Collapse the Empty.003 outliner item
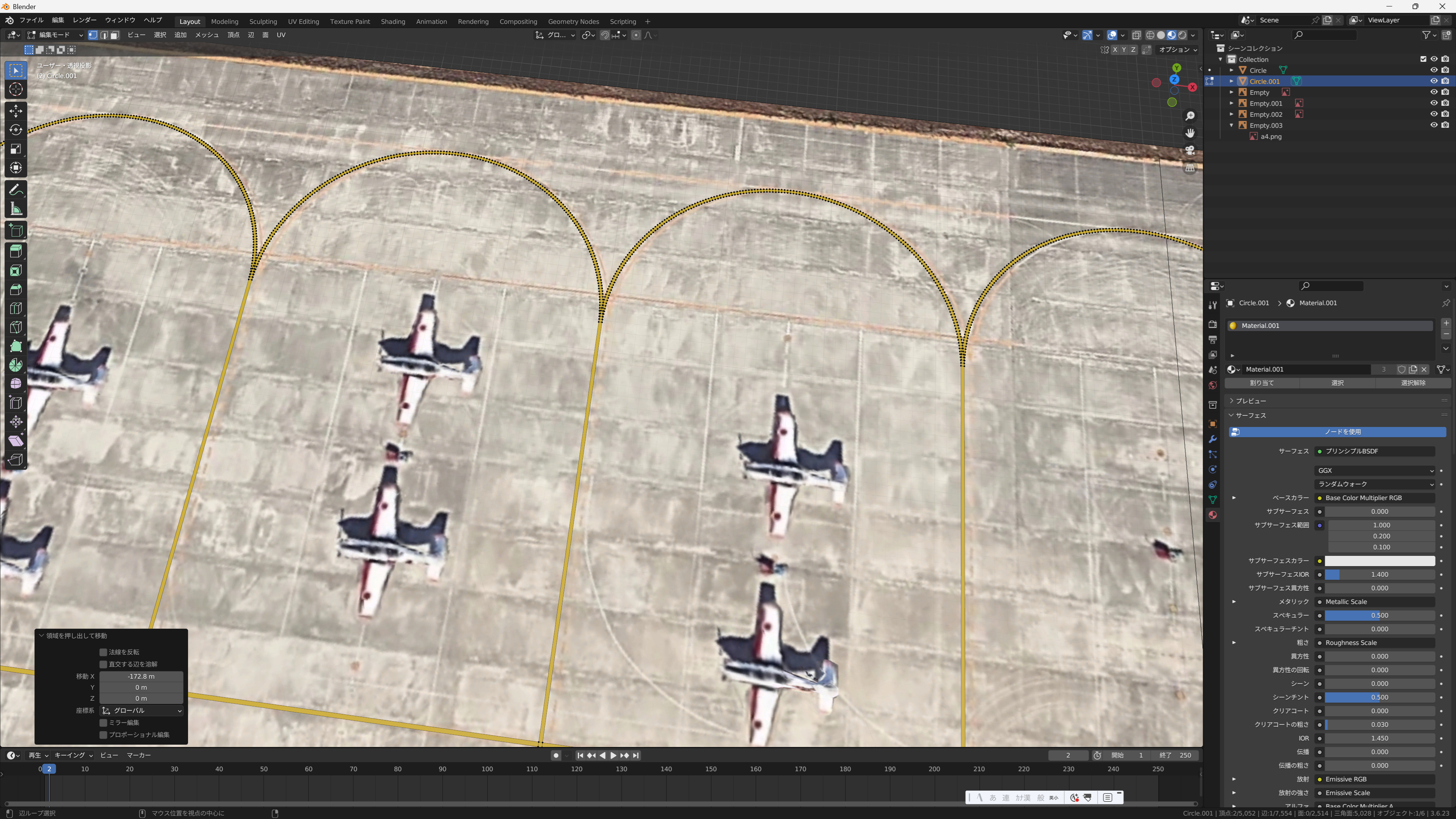Viewport: 1456px width, 819px height. [1232, 126]
